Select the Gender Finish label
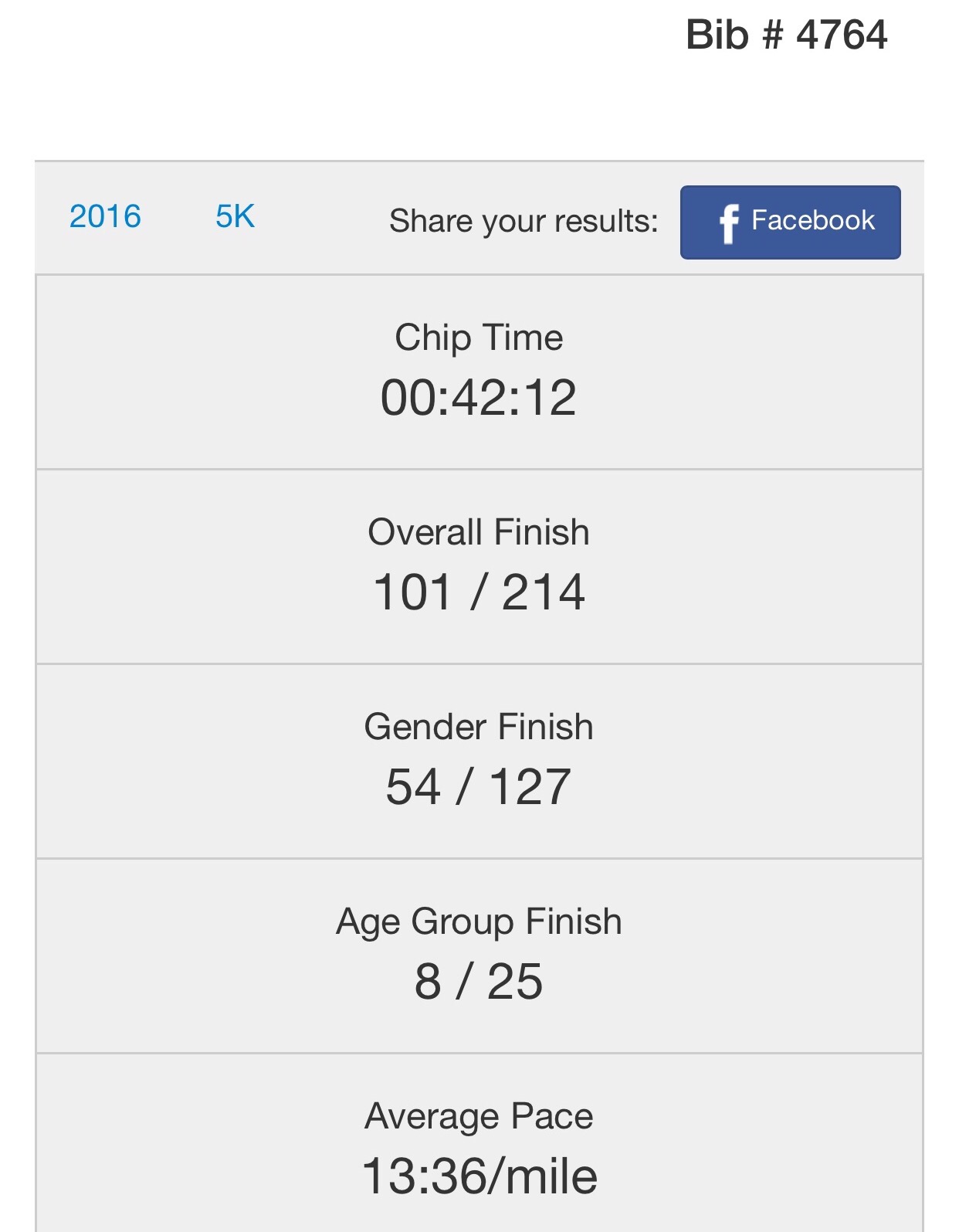Image resolution: width=959 pixels, height=1232 pixels. point(479,727)
